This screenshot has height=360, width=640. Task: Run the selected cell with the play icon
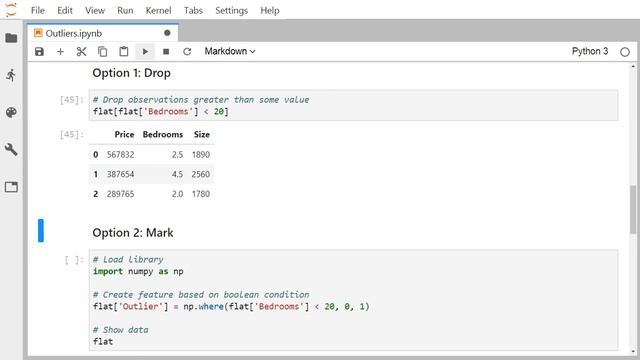tap(145, 51)
